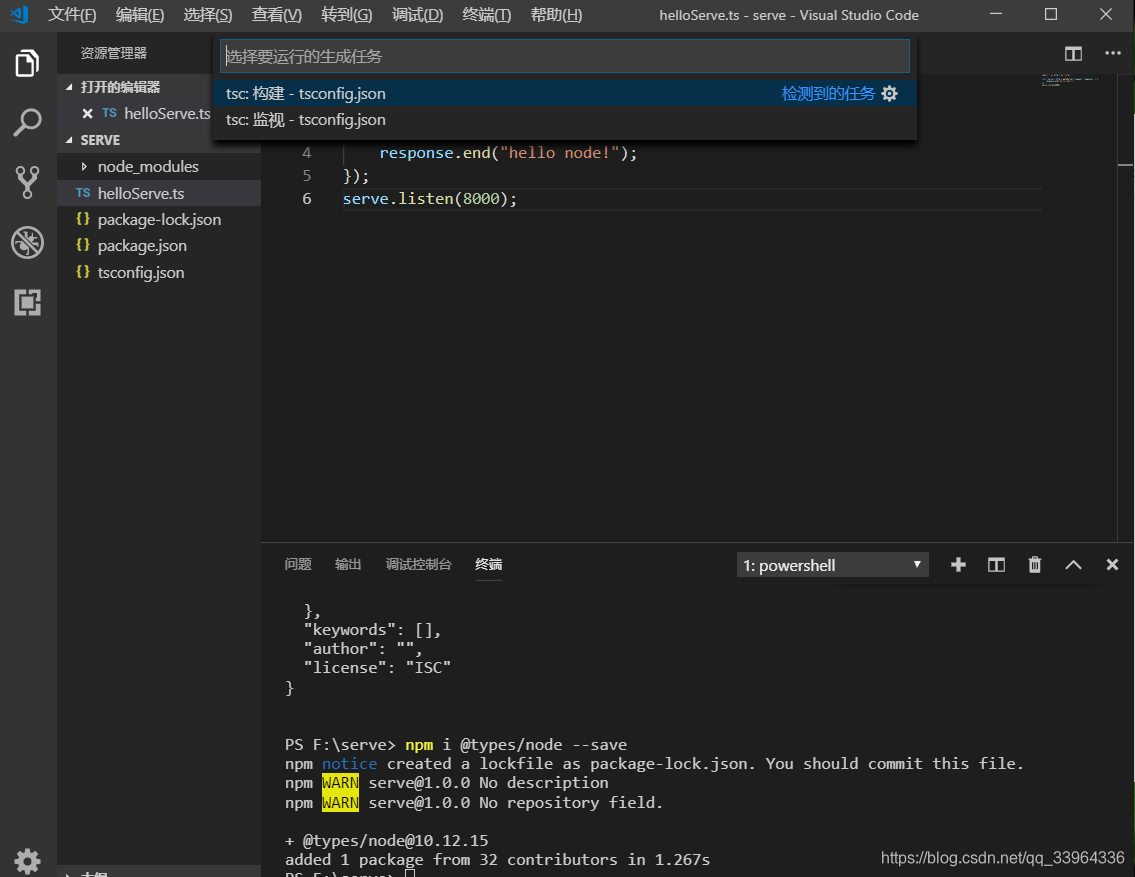Select terminal from '1: powershell' dropdown
1135x877 pixels.
point(832,565)
